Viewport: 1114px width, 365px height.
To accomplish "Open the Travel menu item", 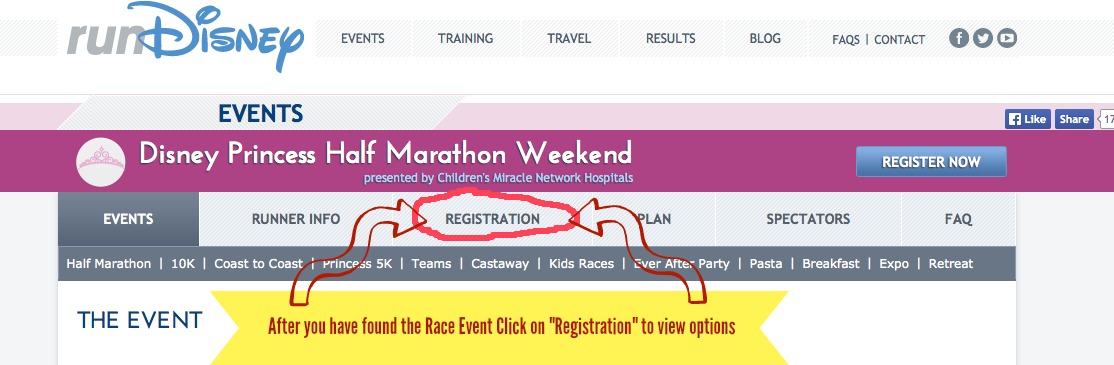I will (569, 38).
